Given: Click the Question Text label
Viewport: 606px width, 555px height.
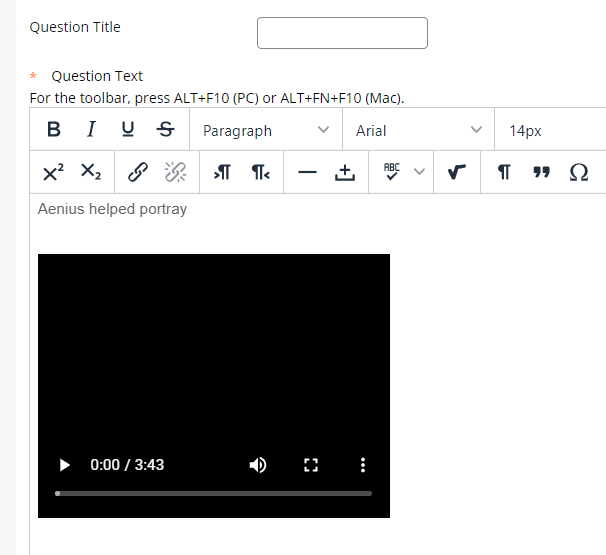Looking at the screenshot, I should click(x=97, y=76).
